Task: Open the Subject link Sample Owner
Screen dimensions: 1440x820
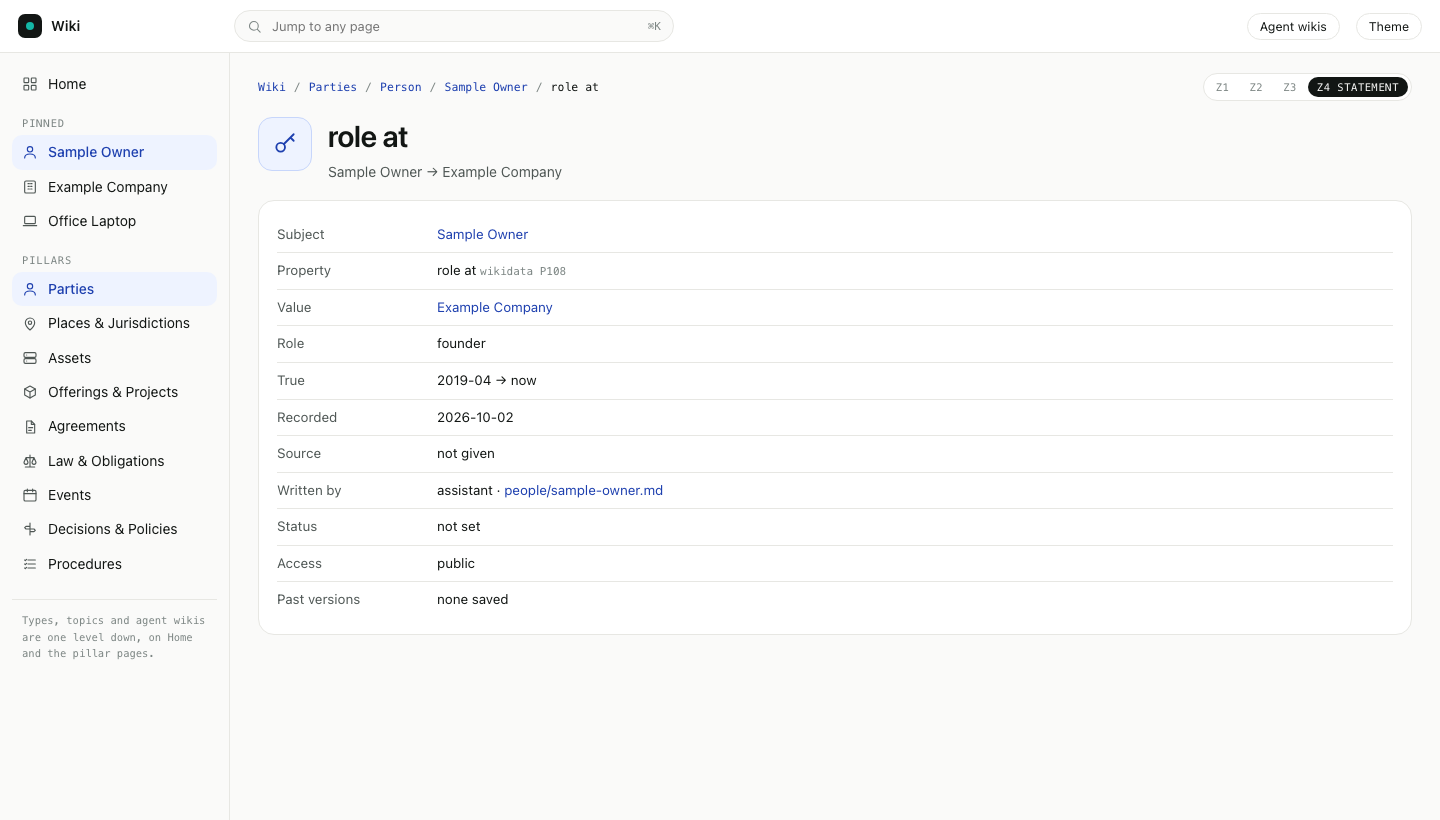Action: [x=482, y=234]
